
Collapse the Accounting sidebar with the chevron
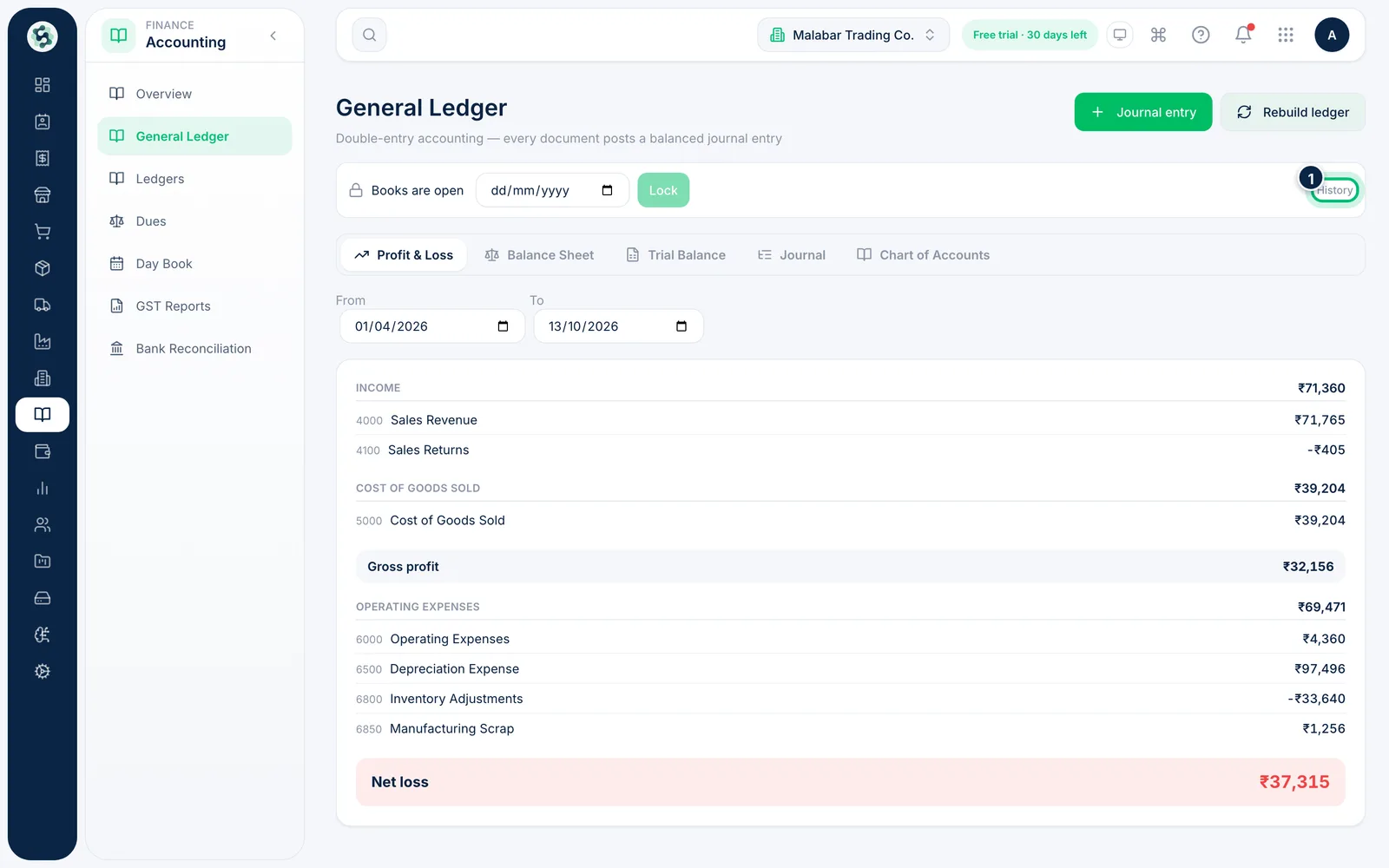[273, 36]
